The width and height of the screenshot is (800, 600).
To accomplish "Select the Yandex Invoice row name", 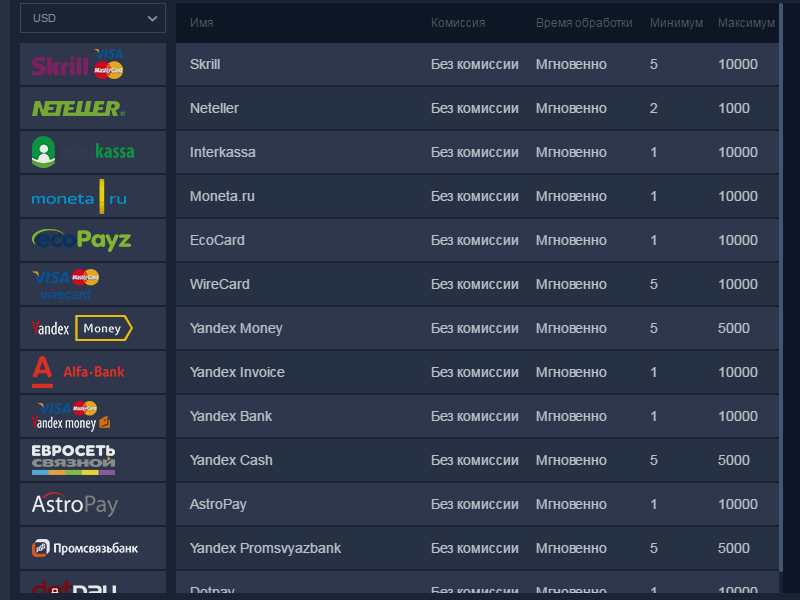I will 237,372.
